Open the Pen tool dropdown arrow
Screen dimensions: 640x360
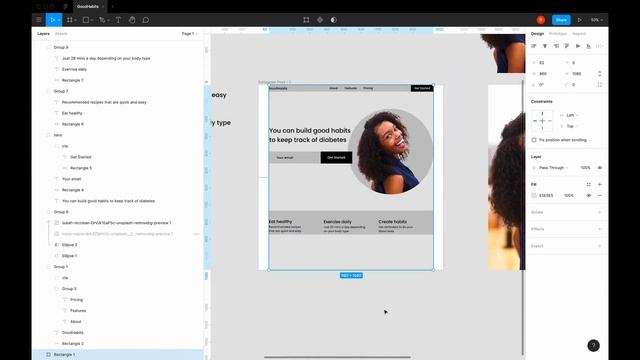pos(108,20)
